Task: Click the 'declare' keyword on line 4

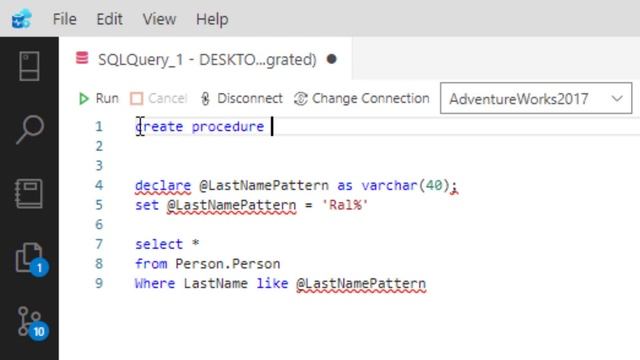Action: (x=163, y=186)
